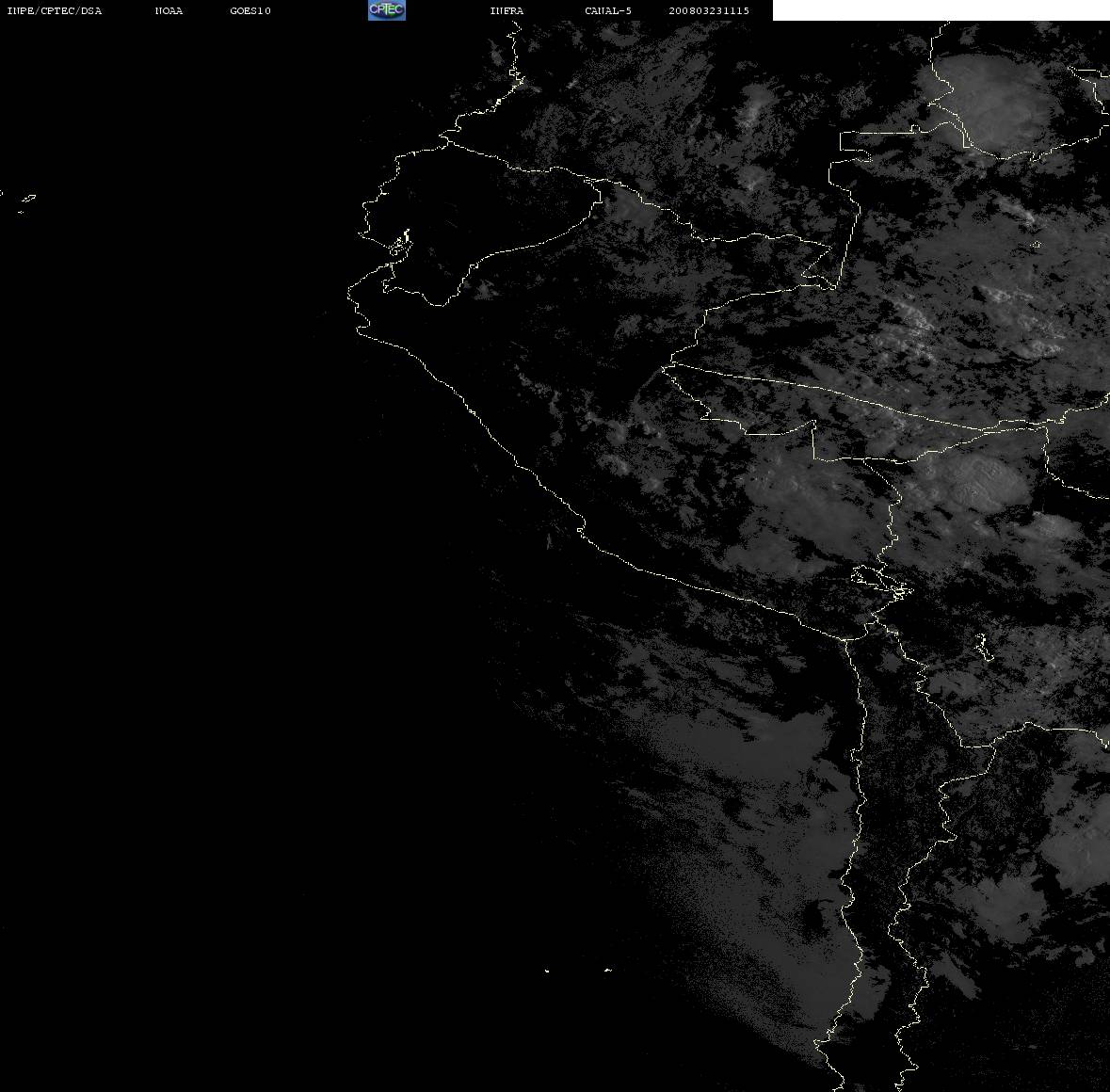Click the Galapagos islands outline at far left

click(26, 201)
